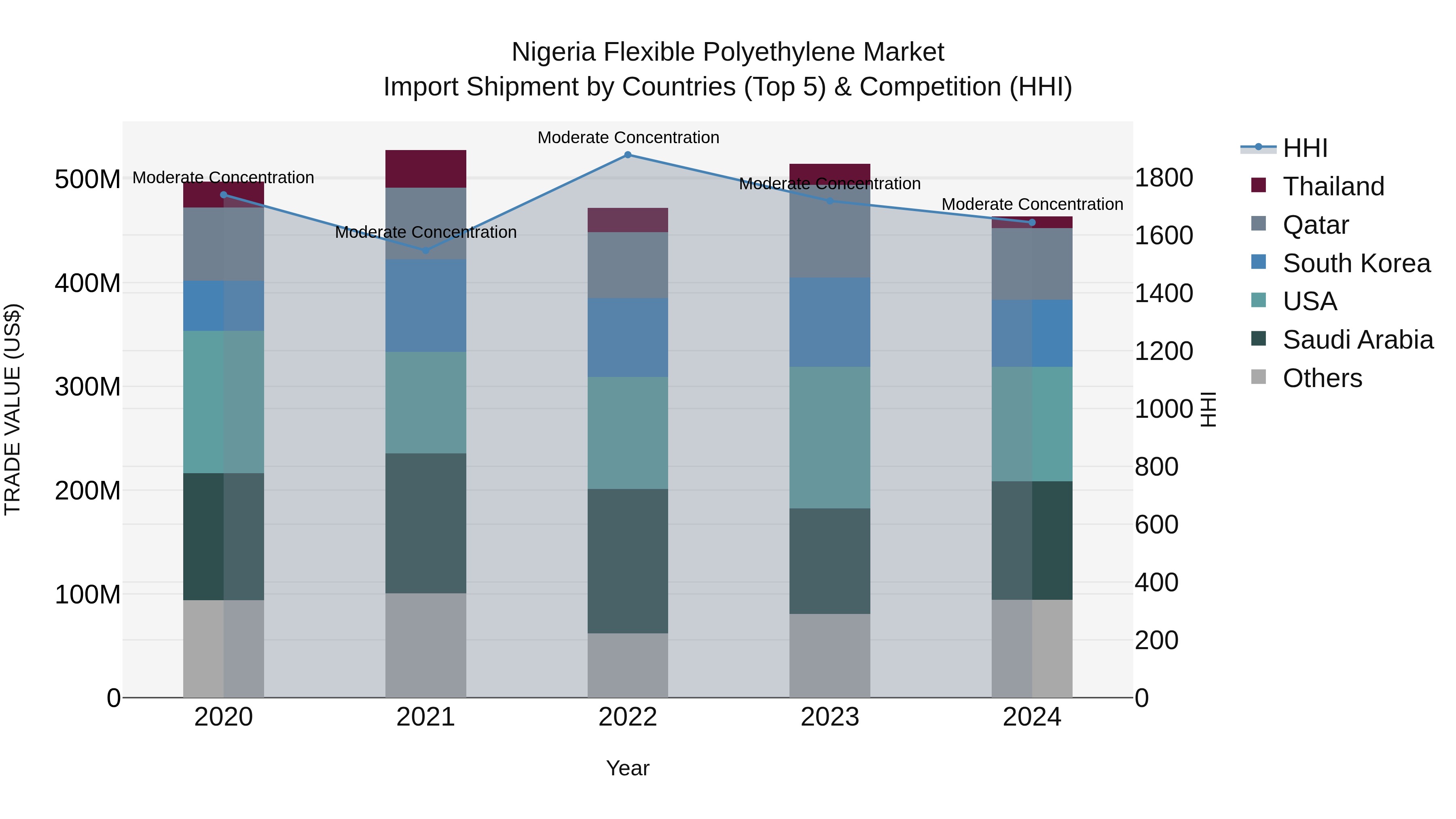Select the 2021 HHI data point
This screenshot has height=819, width=1456.
click(425, 250)
